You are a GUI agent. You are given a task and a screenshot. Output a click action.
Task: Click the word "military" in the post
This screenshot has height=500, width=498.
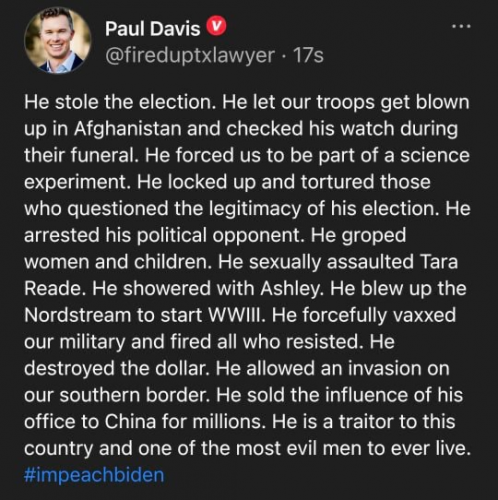pos(92,342)
